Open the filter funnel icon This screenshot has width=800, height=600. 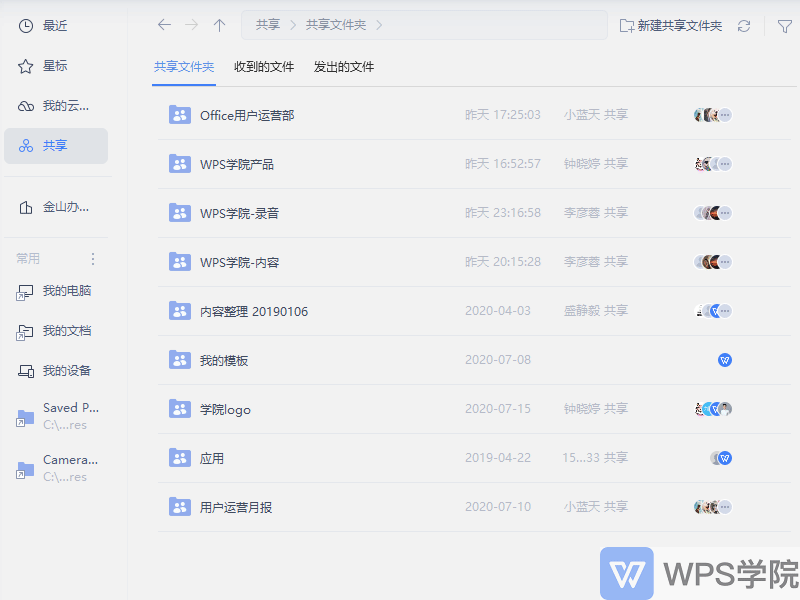point(785,26)
